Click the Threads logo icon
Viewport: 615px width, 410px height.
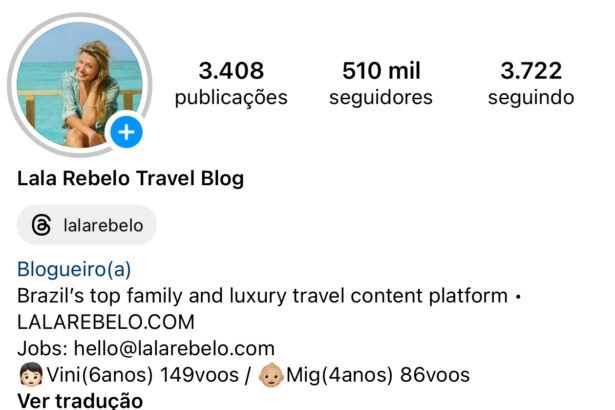pyautogui.click(x=41, y=225)
